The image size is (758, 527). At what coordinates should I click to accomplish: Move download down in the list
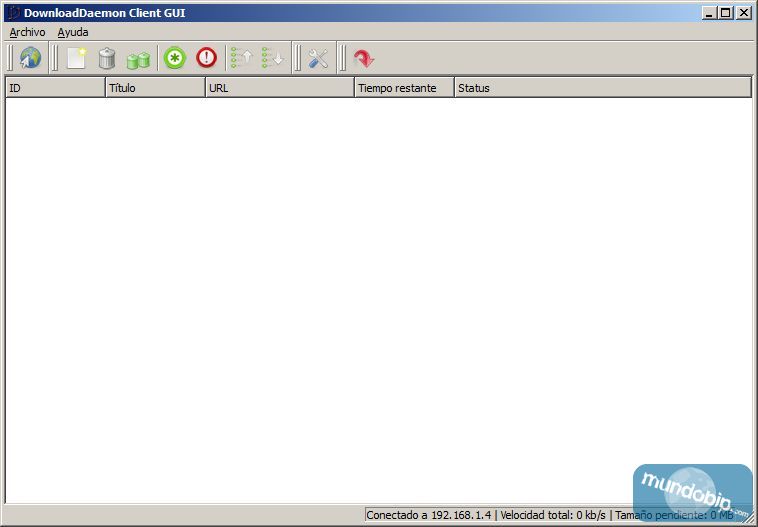(273, 58)
